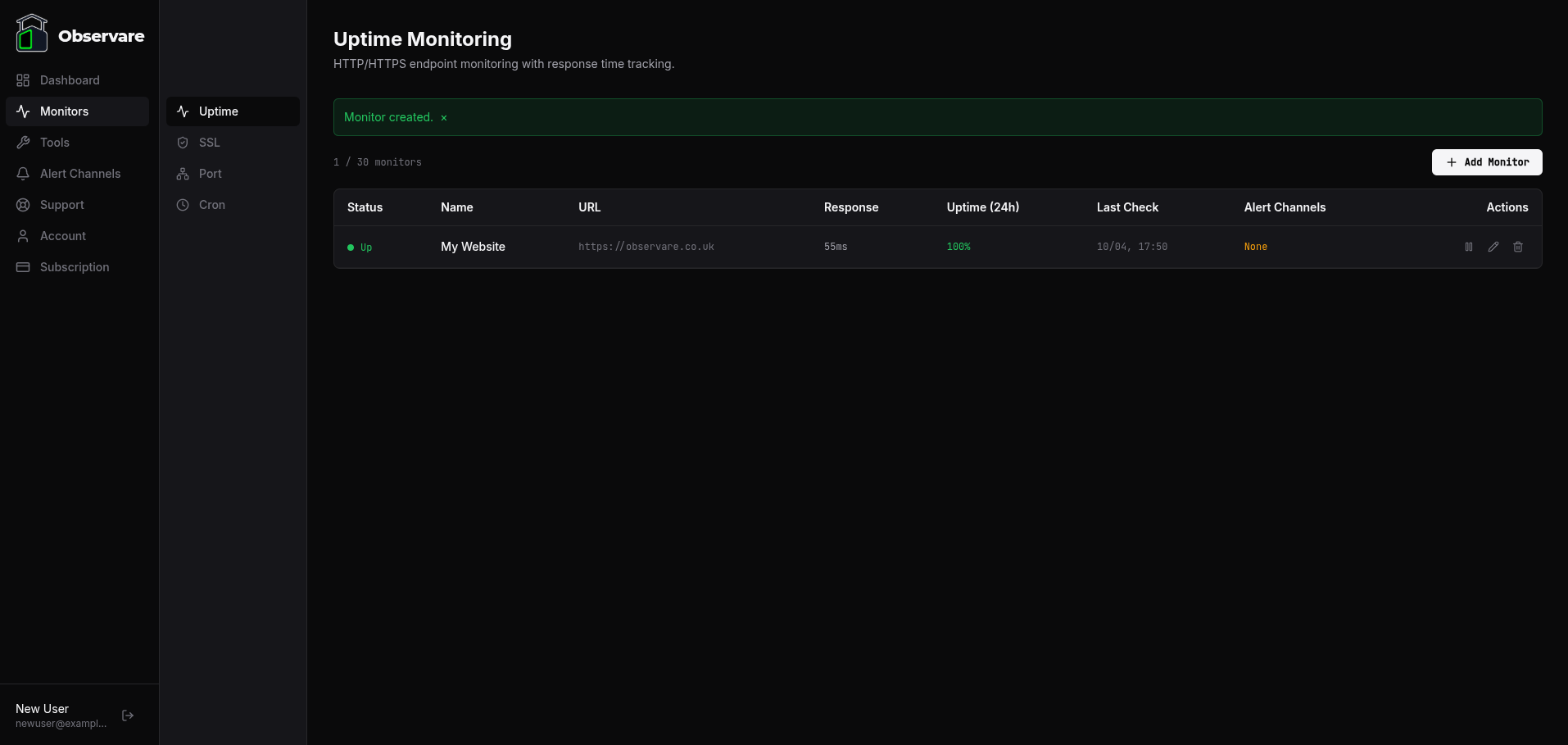Click the Add Monitor button
1568x745 pixels.
coord(1486,162)
